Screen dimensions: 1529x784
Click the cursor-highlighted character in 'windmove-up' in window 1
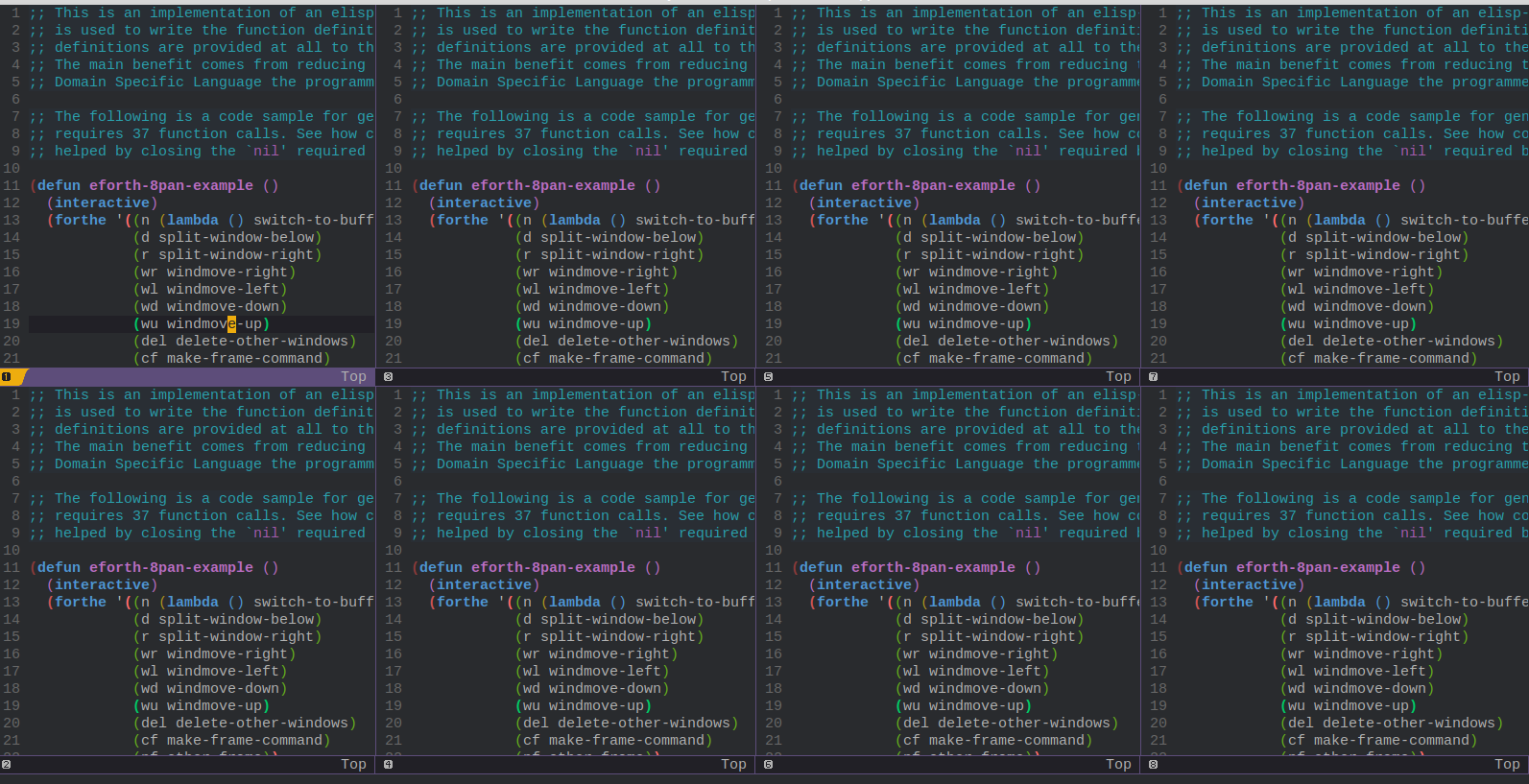pyautogui.click(x=231, y=324)
